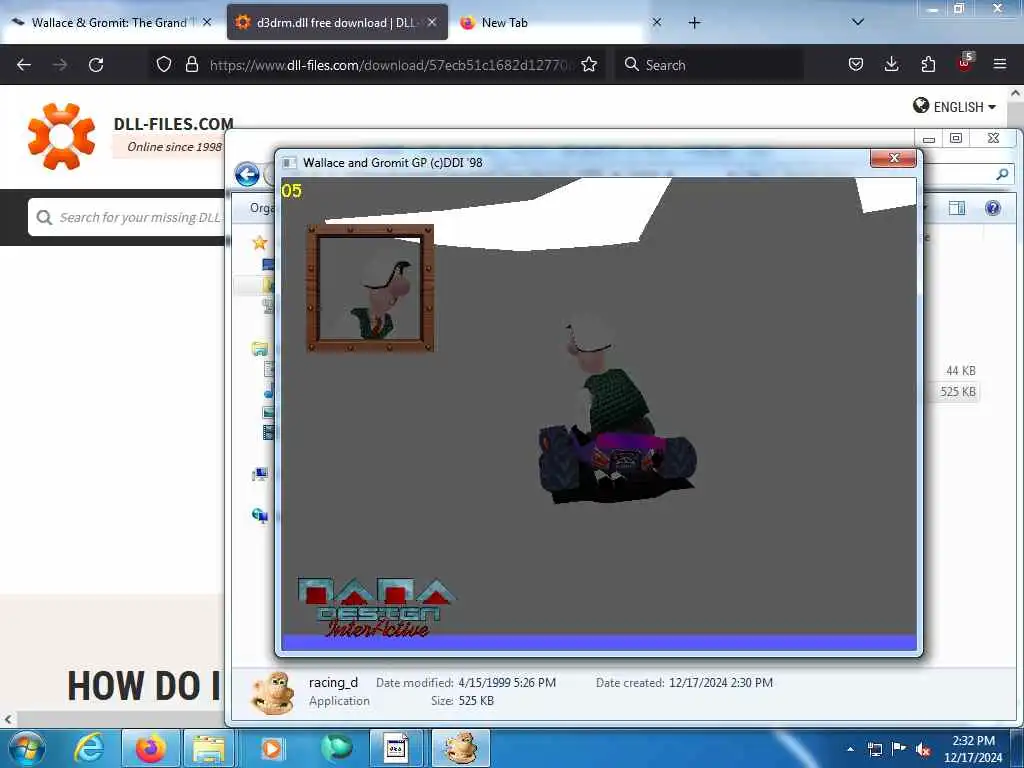Click the page vertical scrollbar up arrow

[x=1016, y=93]
